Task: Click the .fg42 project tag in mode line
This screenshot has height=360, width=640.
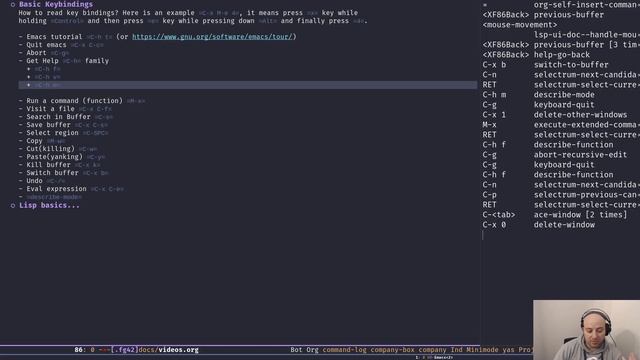Action: pos(124,350)
